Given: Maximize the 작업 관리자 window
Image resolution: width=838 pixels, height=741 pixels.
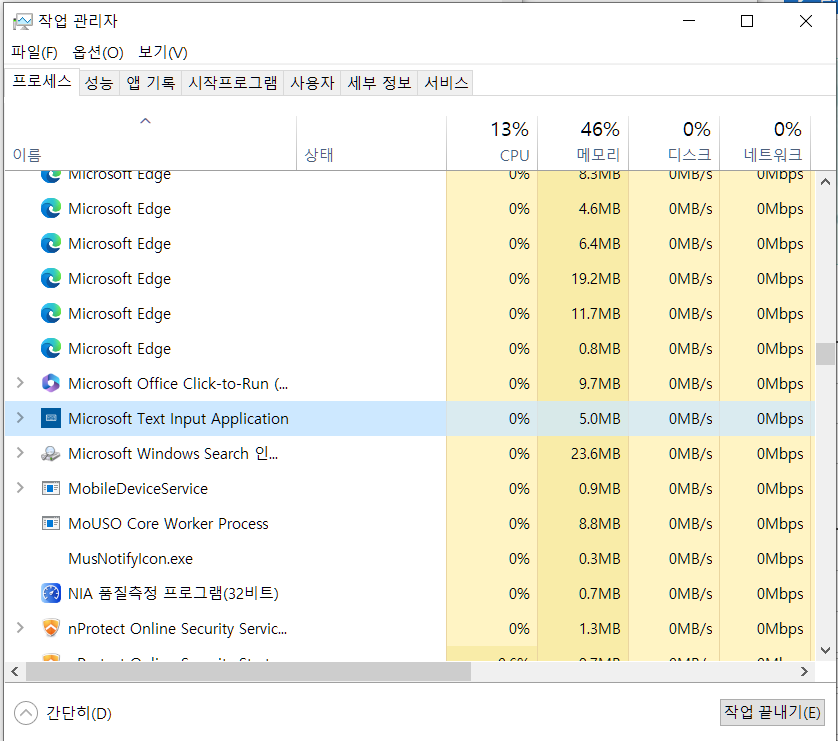Looking at the screenshot, I should coord(747,21).
